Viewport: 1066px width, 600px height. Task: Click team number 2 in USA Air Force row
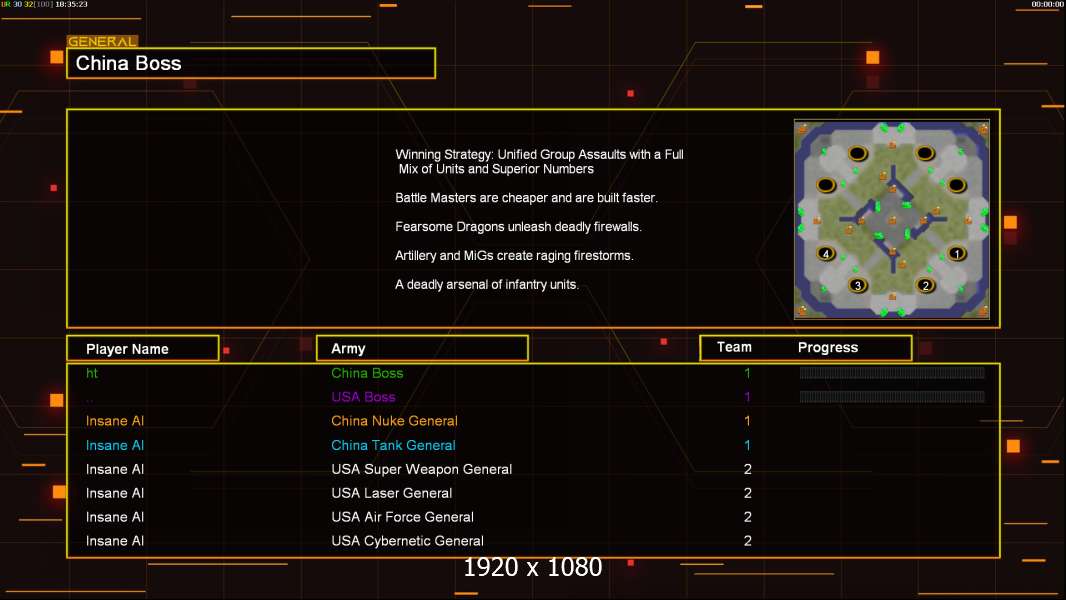[x=748, y=516]
